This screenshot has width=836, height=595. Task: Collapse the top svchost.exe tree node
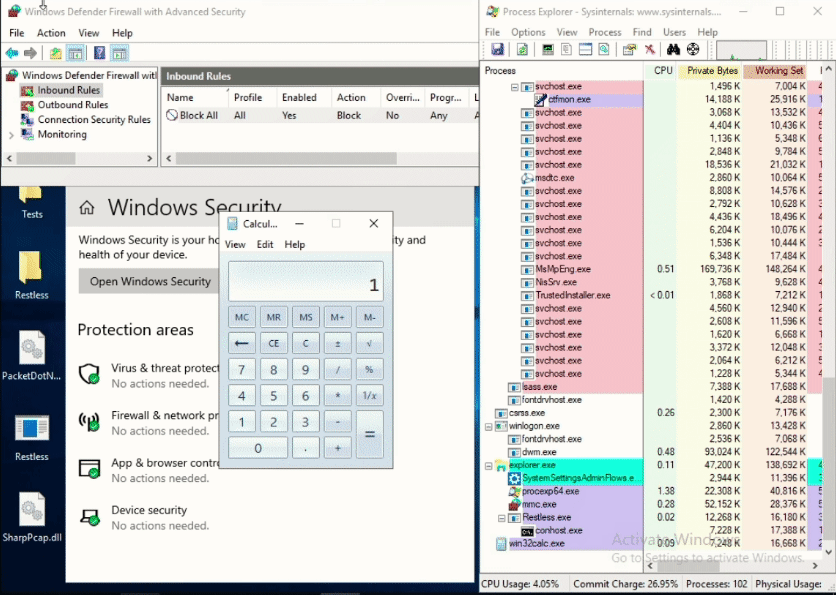tap(515, 87)
